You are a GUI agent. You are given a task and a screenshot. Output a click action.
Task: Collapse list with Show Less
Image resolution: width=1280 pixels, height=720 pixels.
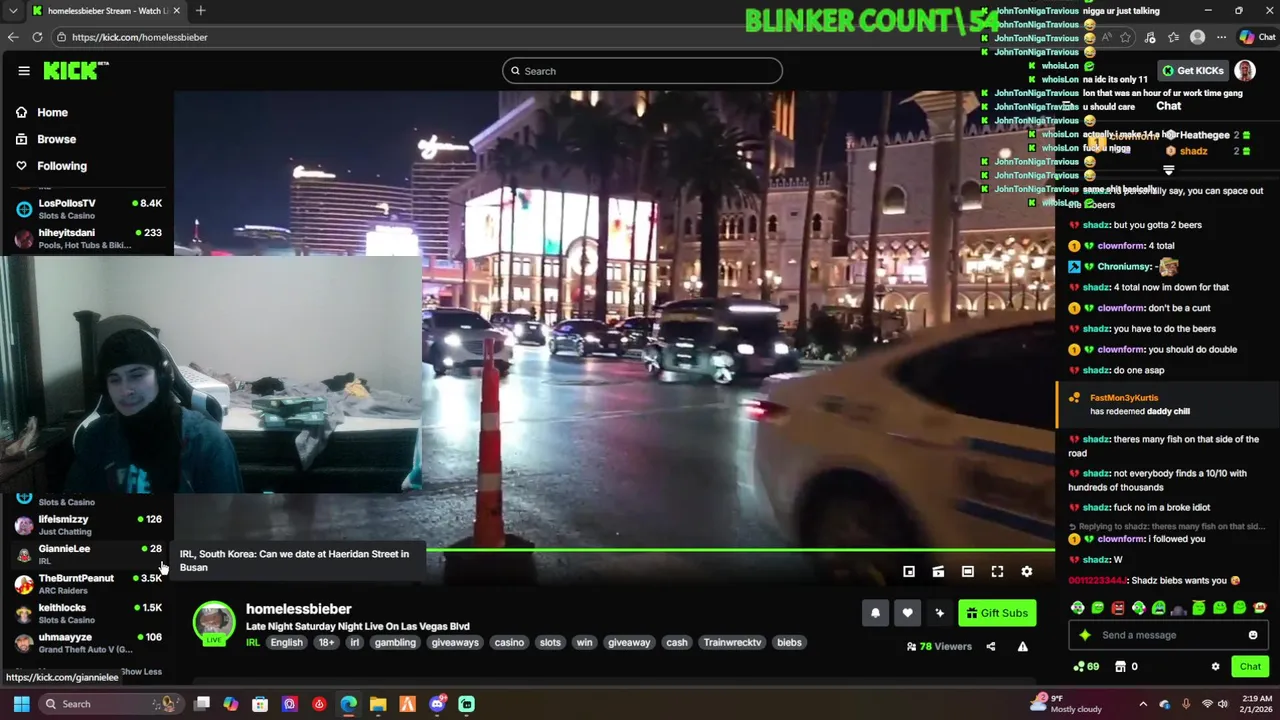click(x=141, y=672)
